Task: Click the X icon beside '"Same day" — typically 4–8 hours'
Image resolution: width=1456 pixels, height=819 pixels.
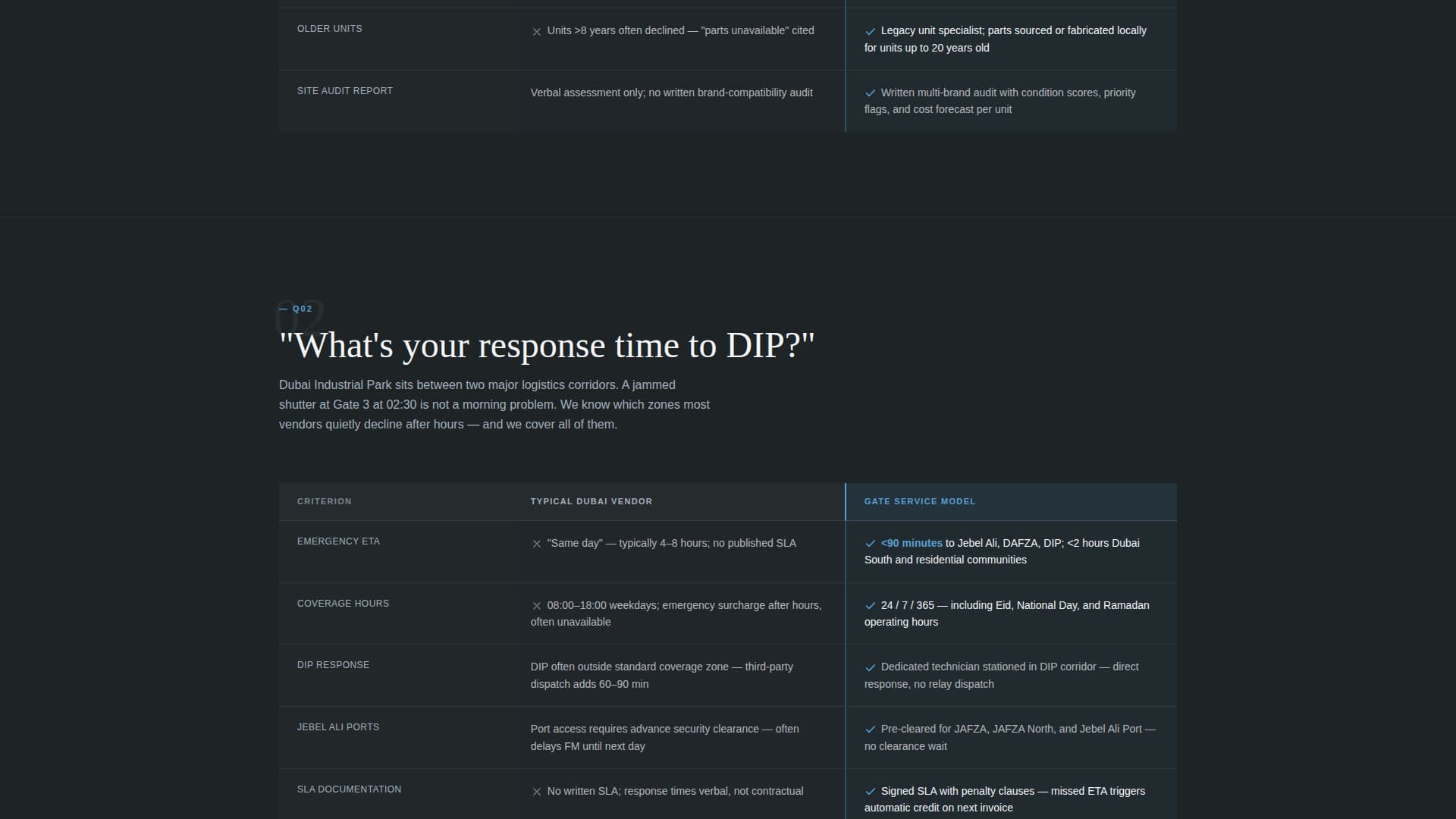Action: [536, 544]
